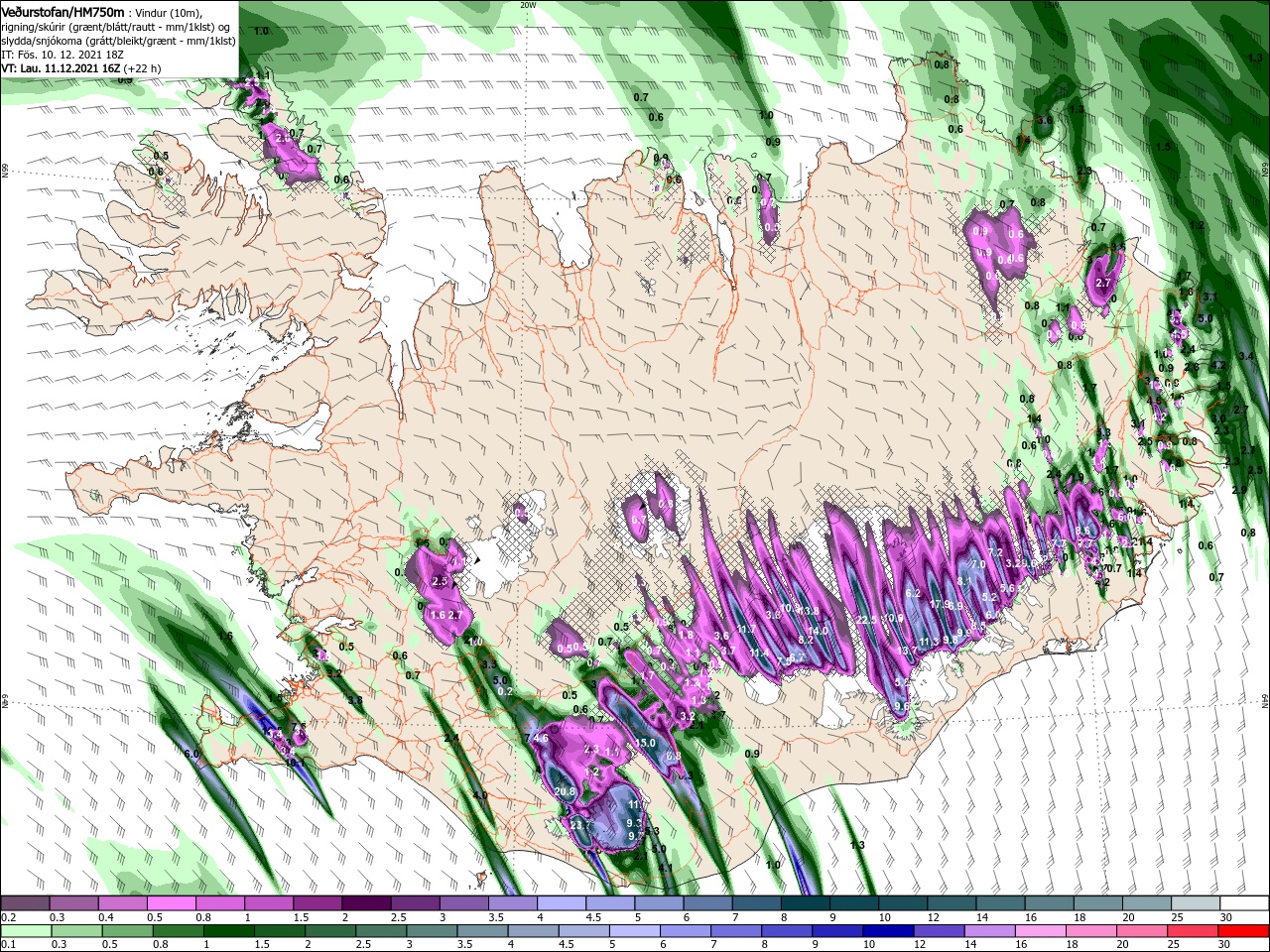Click the 8.1 precipitation value on the map
The width and height of the screenshot is (1270, 952).
pos(963,580)
